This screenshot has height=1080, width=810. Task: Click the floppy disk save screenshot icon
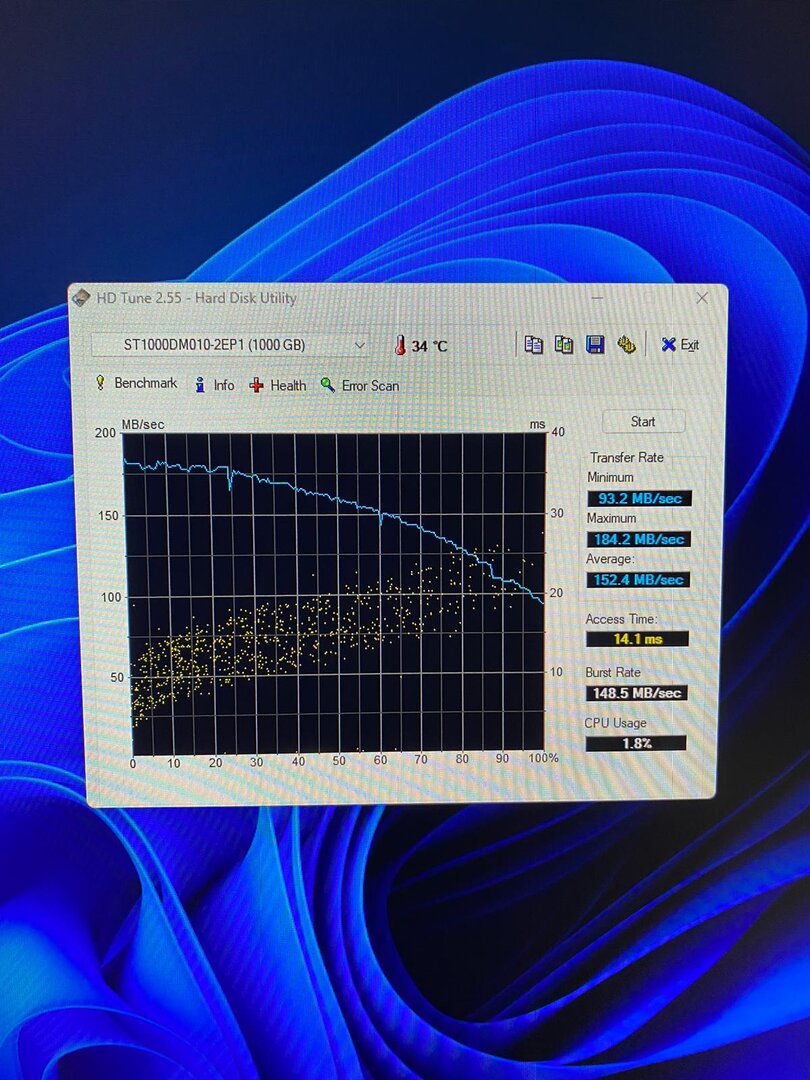point(595,344)
